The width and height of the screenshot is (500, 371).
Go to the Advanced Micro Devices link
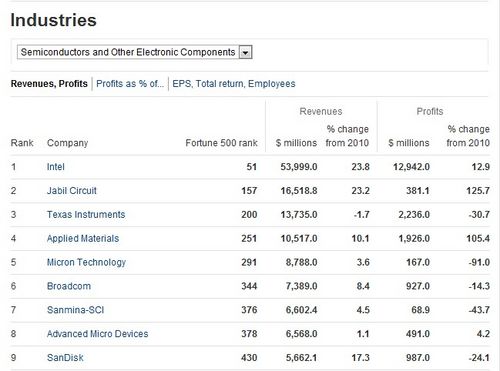point(97,334)
